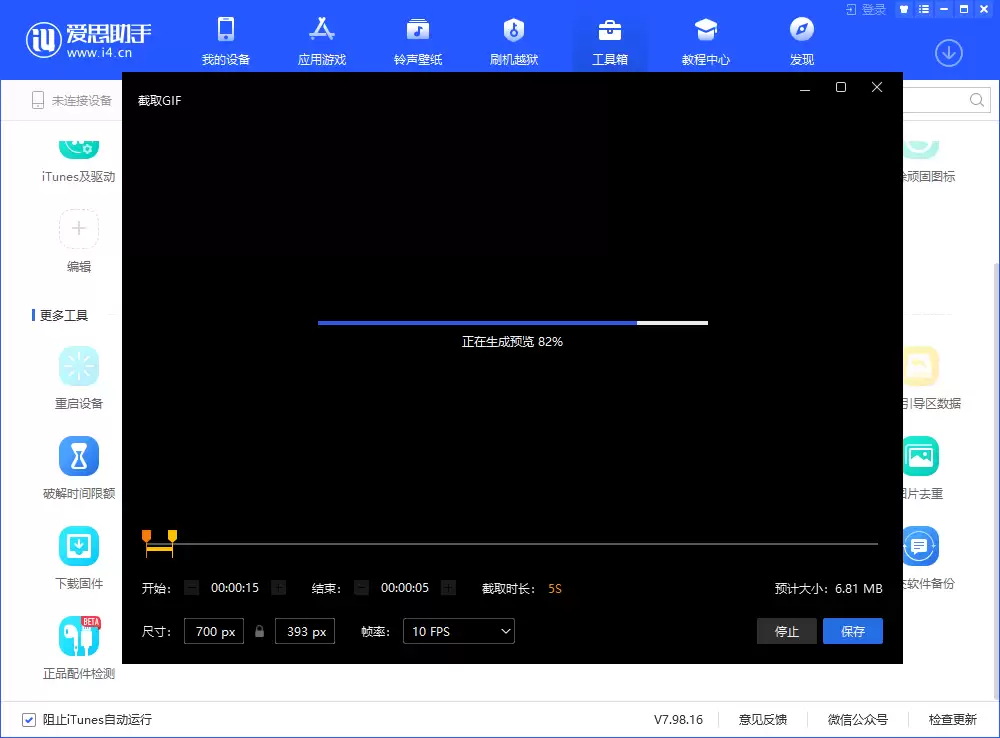This screenshot has height=738, width=1000.
Task: Click the preview generation progress bar
Action: tap(513, 323)
